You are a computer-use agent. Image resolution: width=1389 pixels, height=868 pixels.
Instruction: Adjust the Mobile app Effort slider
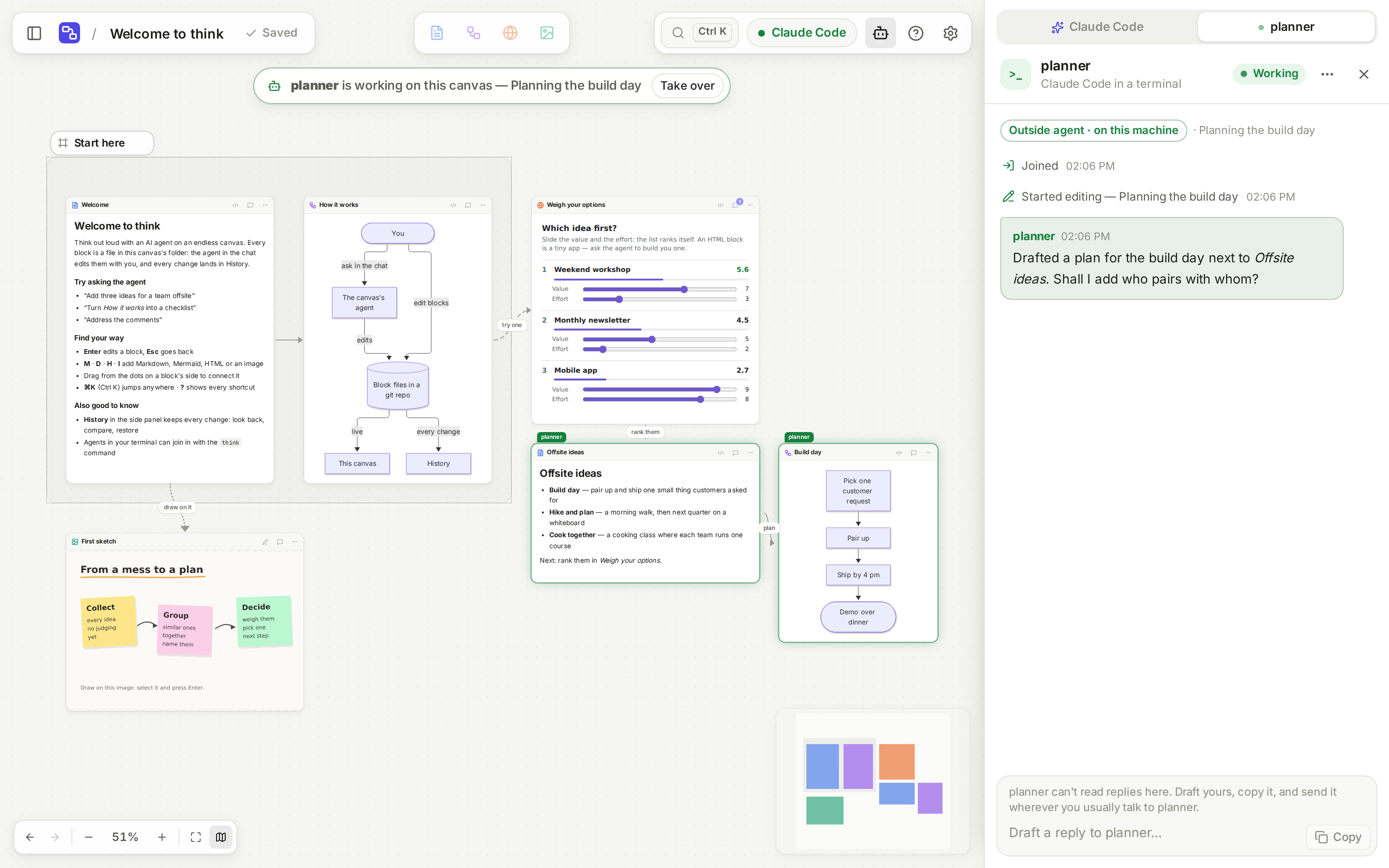click(659, 400)
